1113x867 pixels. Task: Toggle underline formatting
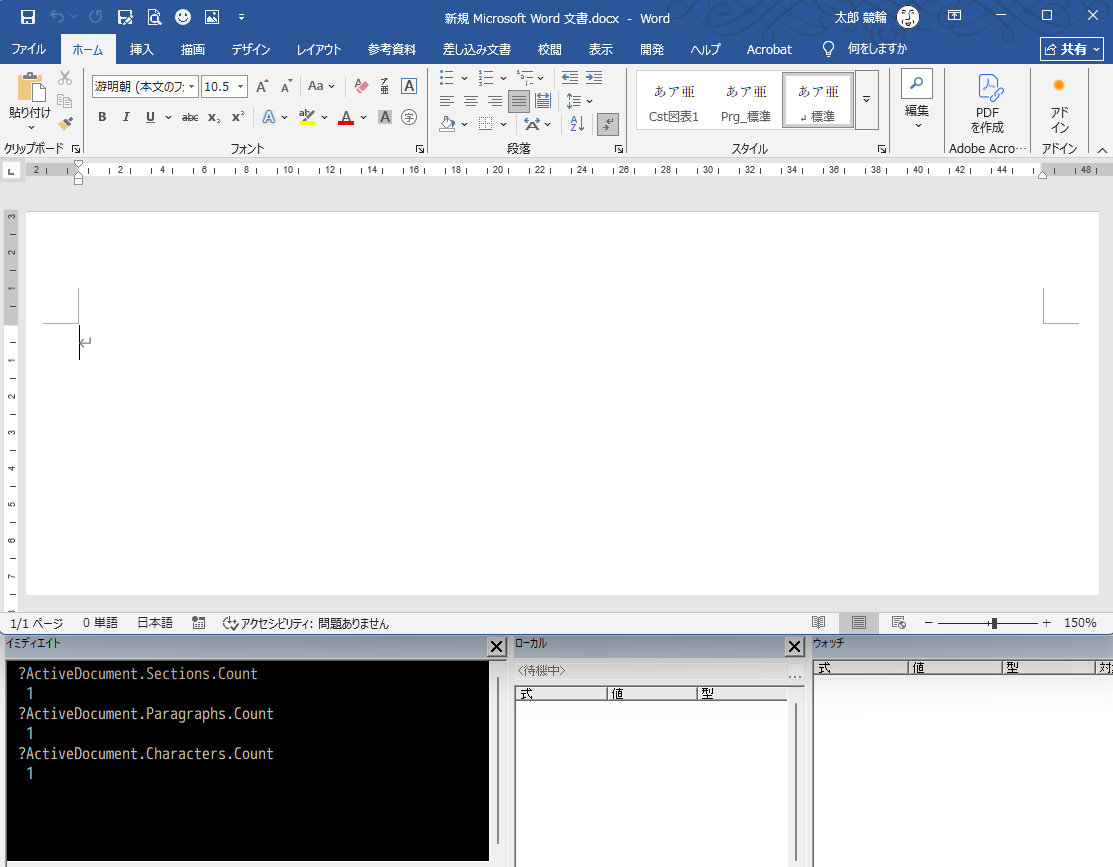coord(150,117)
